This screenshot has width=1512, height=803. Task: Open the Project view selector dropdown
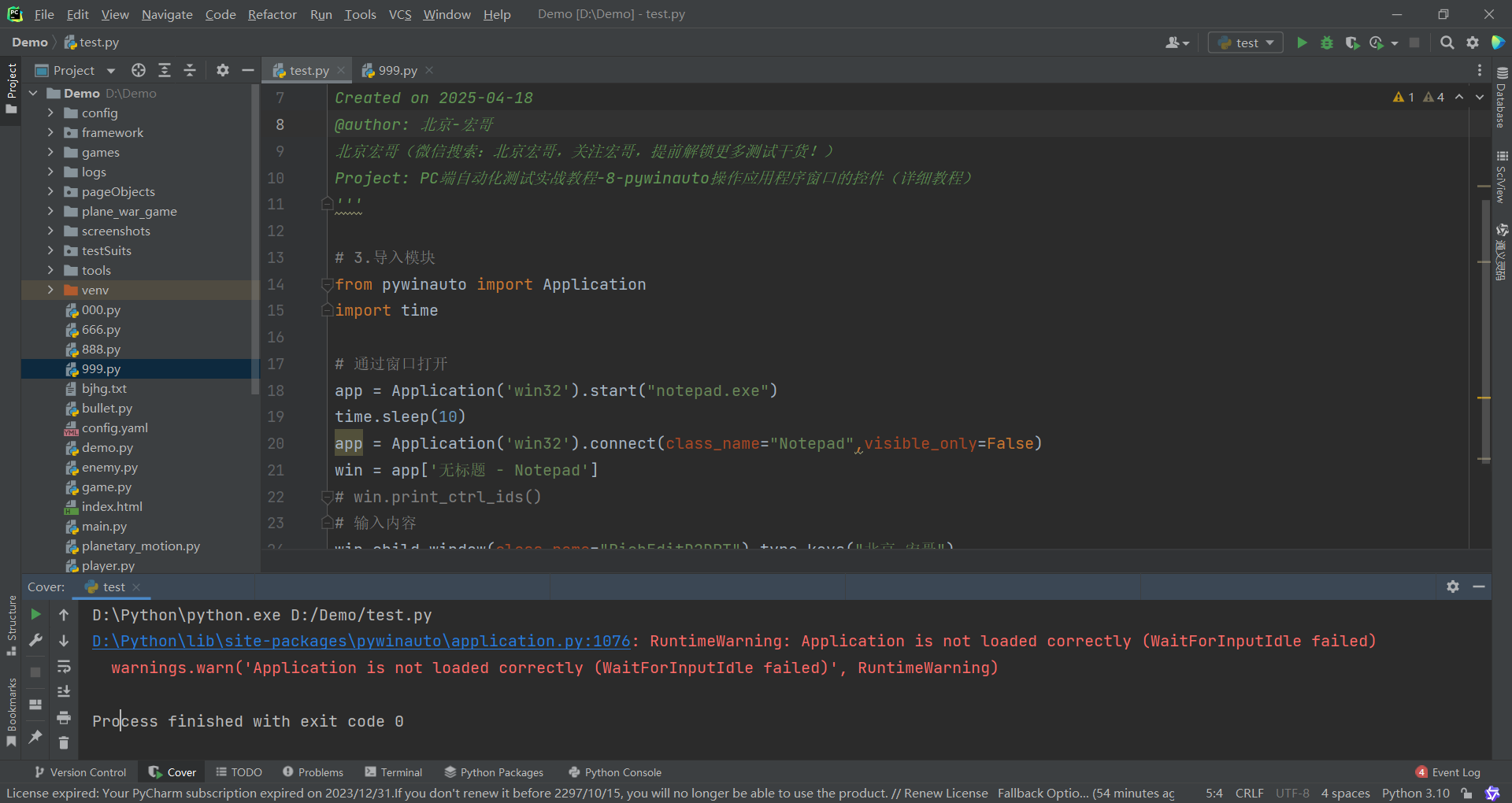pos(75,70)
